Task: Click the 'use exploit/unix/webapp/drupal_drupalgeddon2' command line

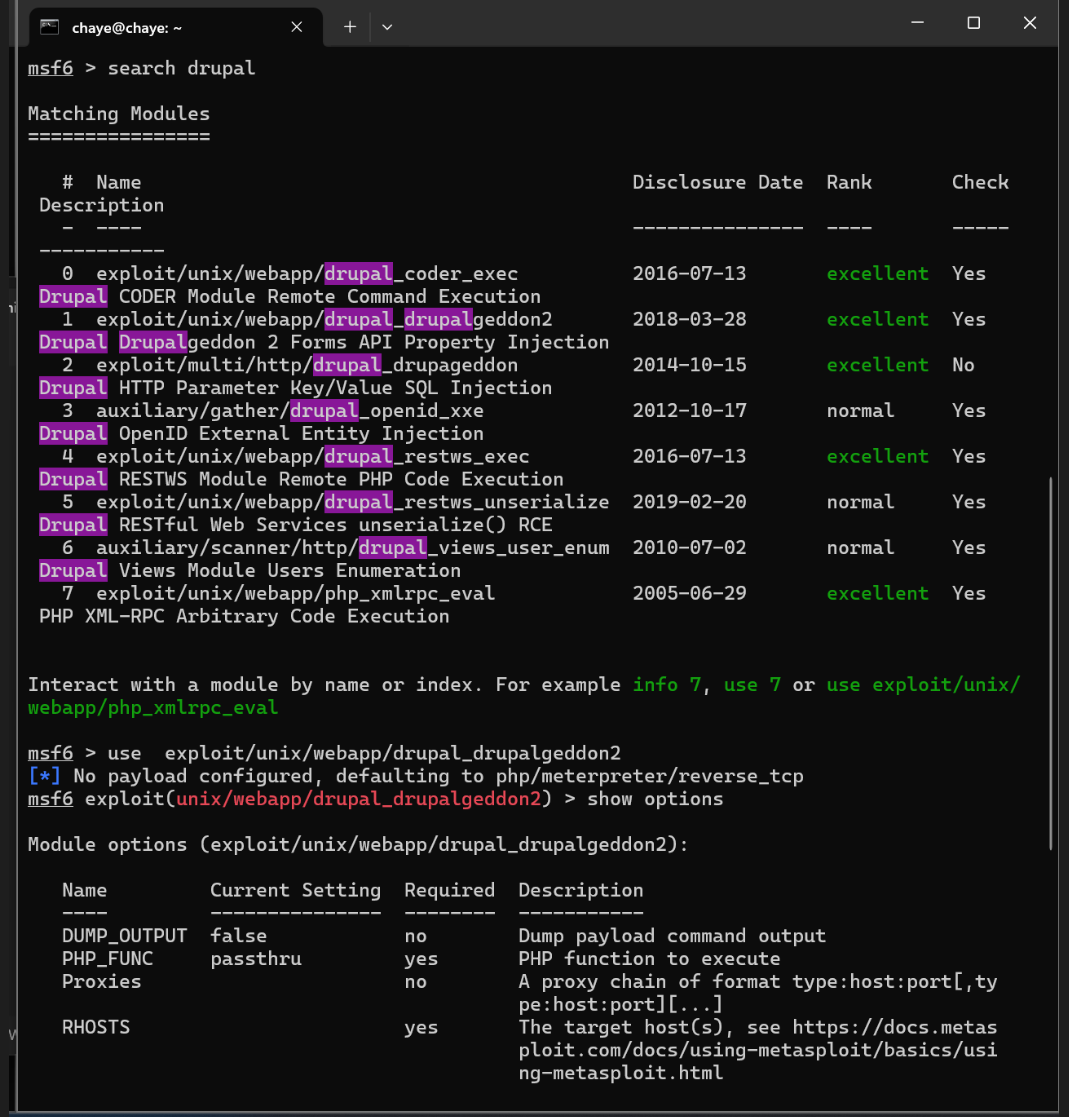Action: [x=364, y=753]
